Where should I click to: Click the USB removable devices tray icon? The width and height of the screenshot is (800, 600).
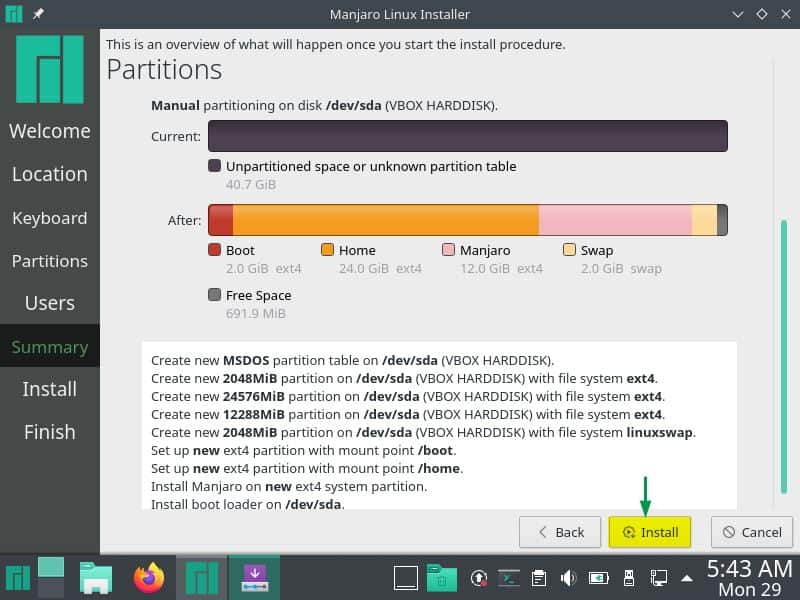629,577
